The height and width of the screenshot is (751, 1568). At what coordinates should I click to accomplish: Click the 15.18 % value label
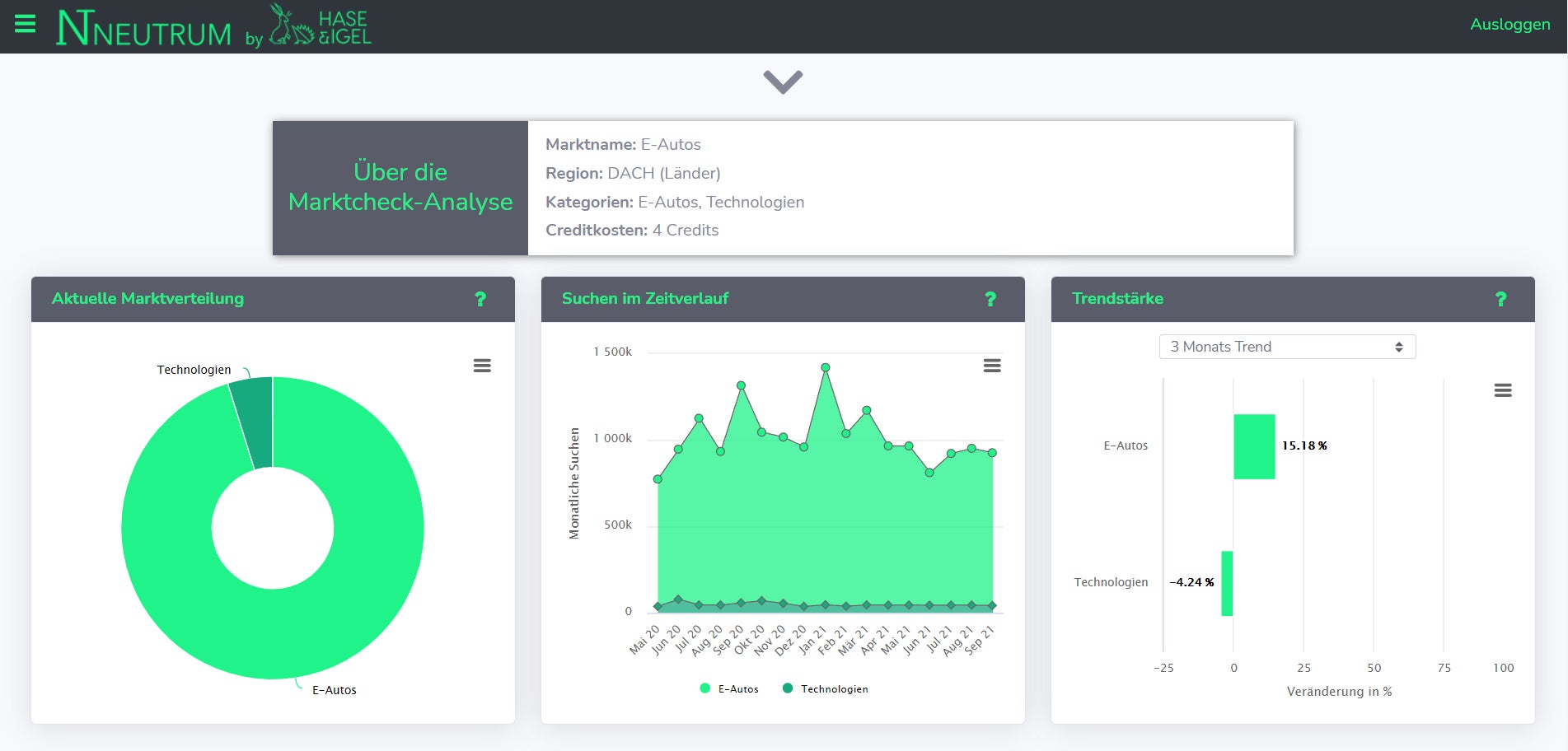1304,445
